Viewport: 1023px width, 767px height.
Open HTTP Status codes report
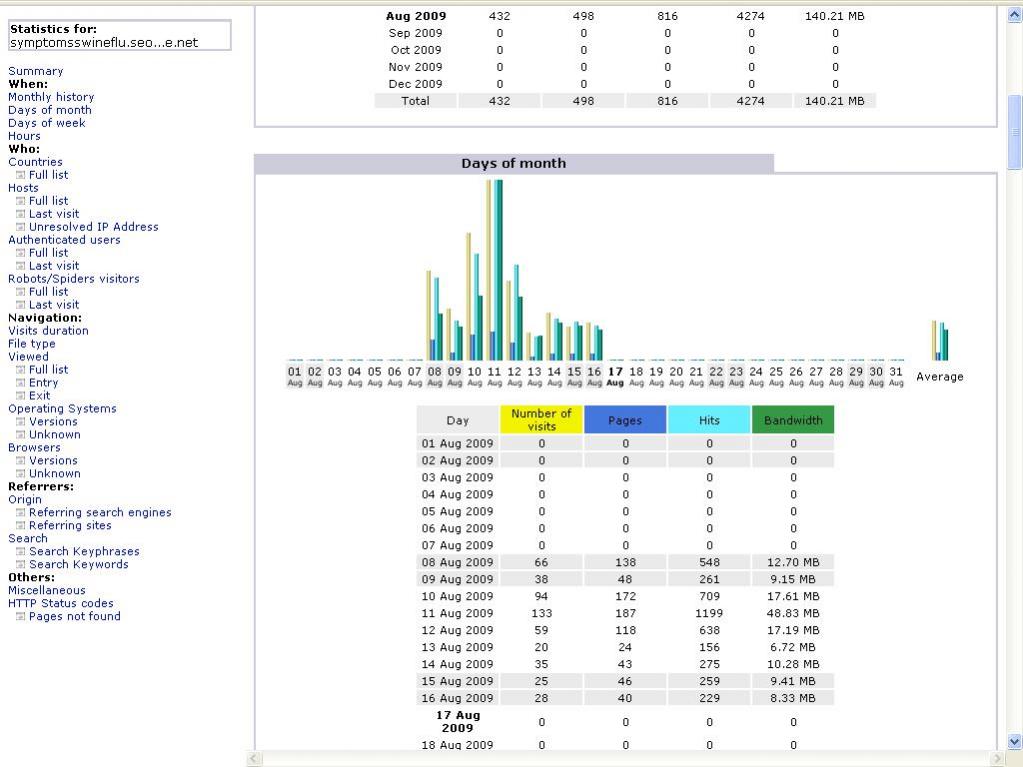pyautogui.click(x=61, y=604)
